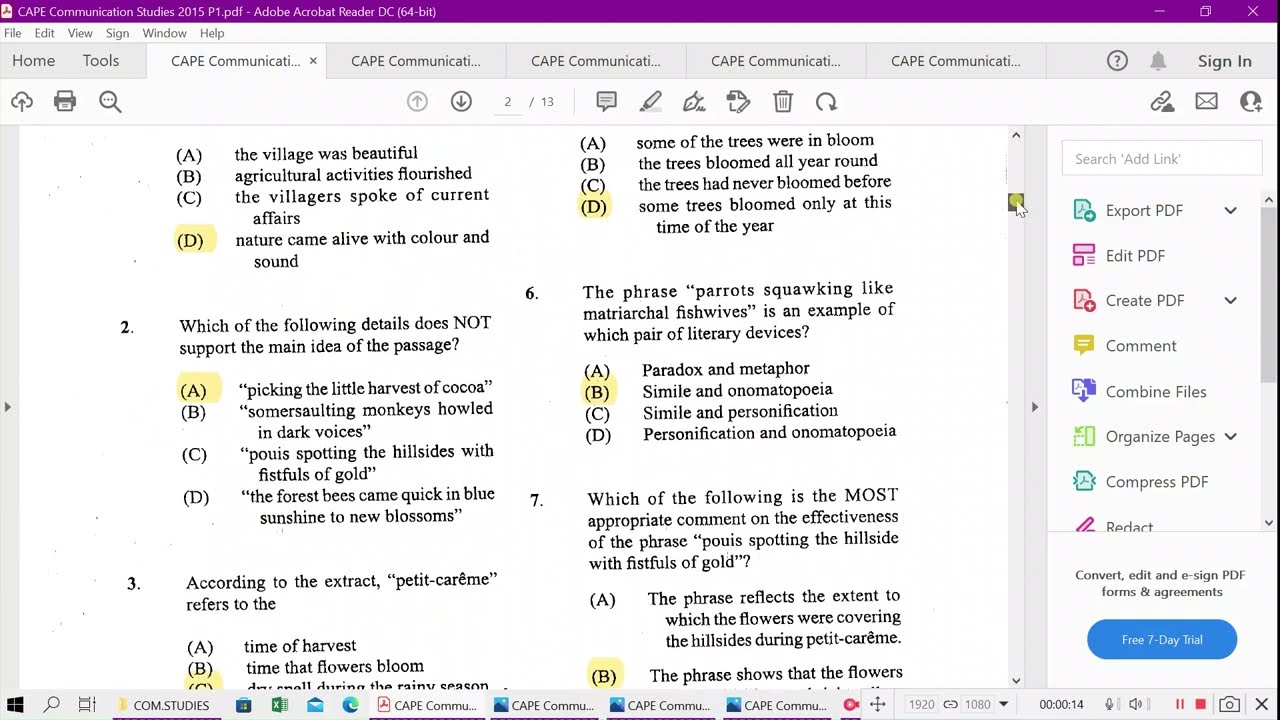This screenshot has height=720, width=1280.
Task: Click the Sign In link
Action: [x=1225, y=61]
